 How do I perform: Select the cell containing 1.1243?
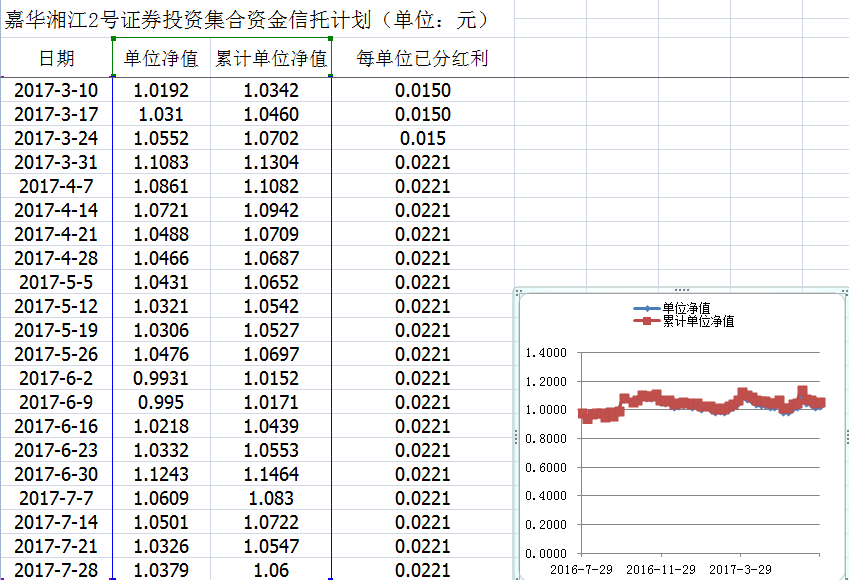click(x=162, y=475)
